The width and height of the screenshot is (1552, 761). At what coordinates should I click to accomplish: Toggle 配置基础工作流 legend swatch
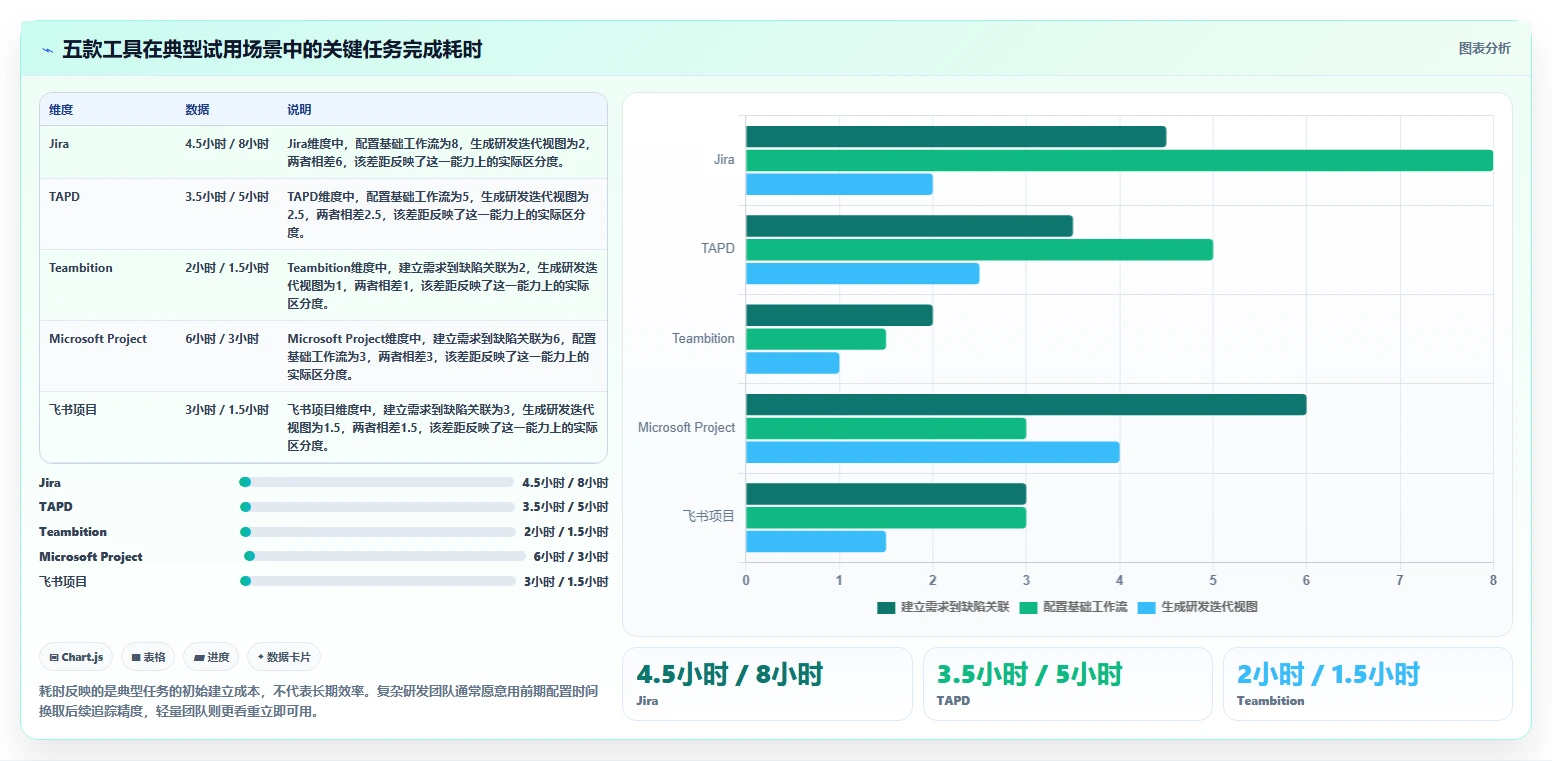click(1027, 607)
